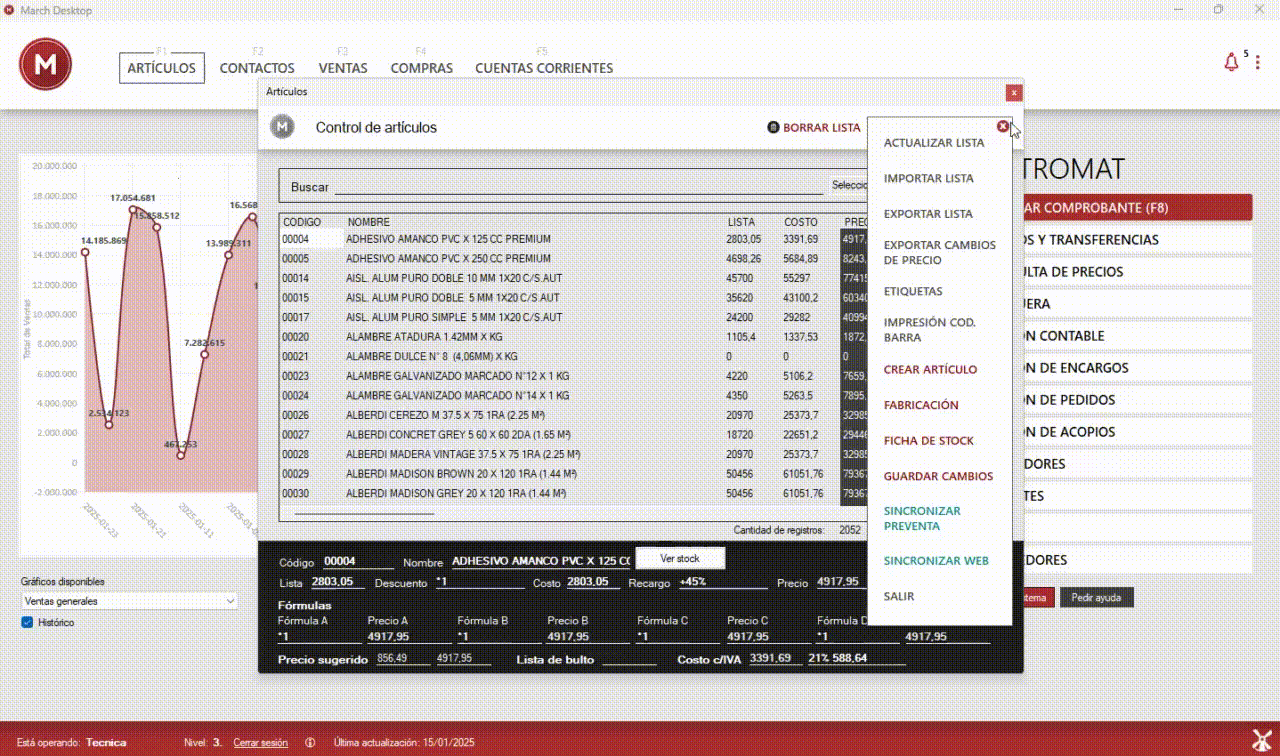Image resolution: width=1280 pixels, height=756 pixels.
Task: Choose GUARDAR CAMBIOS in the menu
Action: click(939, 477)
